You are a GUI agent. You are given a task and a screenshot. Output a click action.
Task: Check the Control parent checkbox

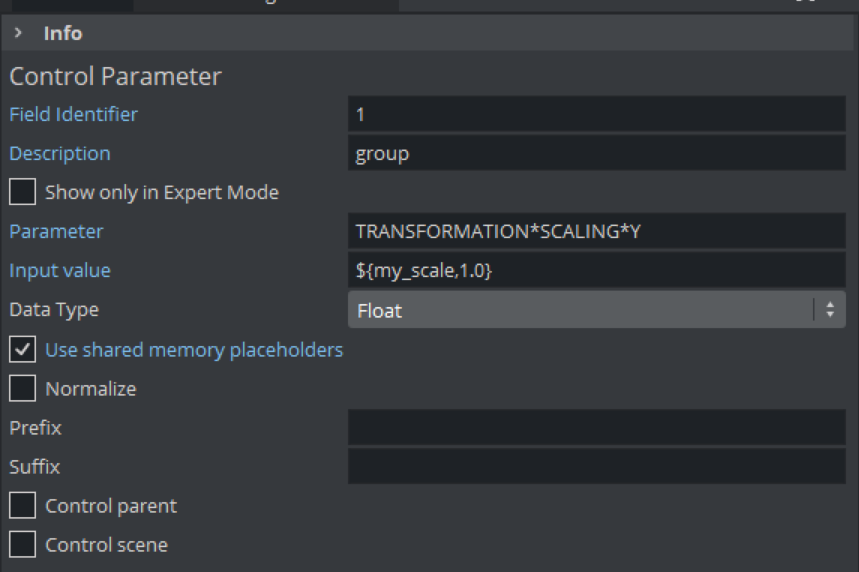pos(22,506)
